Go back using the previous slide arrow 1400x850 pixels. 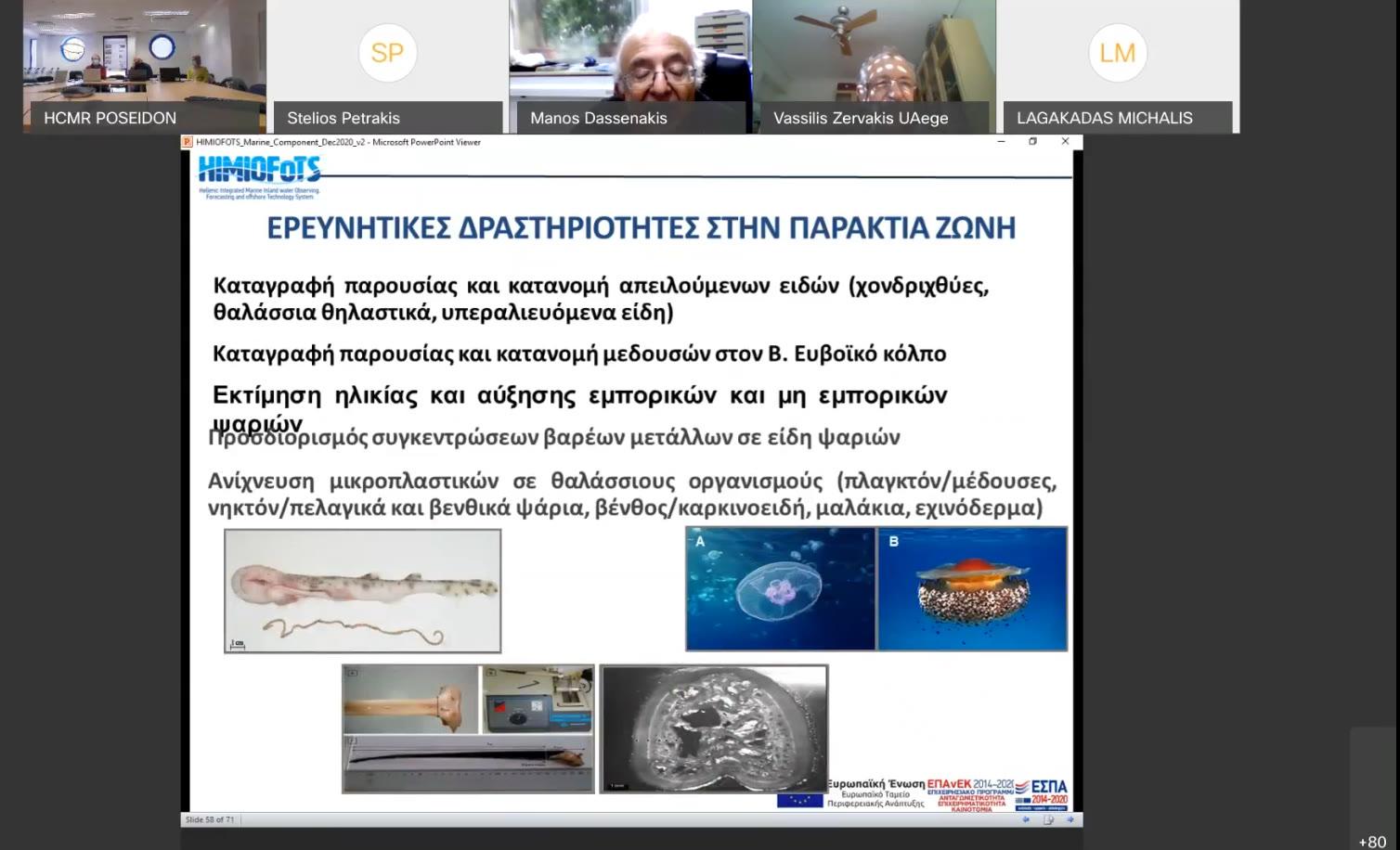point(1026,819)
